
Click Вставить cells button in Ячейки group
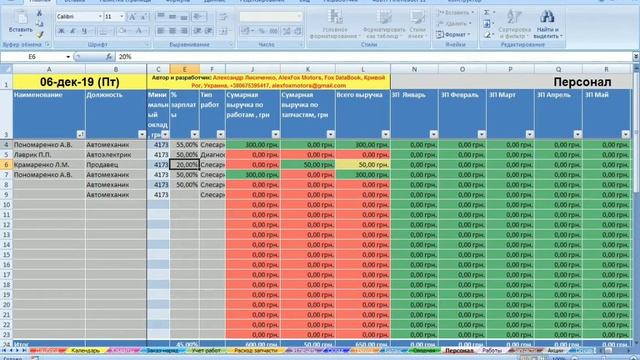[x=455, y=13]
